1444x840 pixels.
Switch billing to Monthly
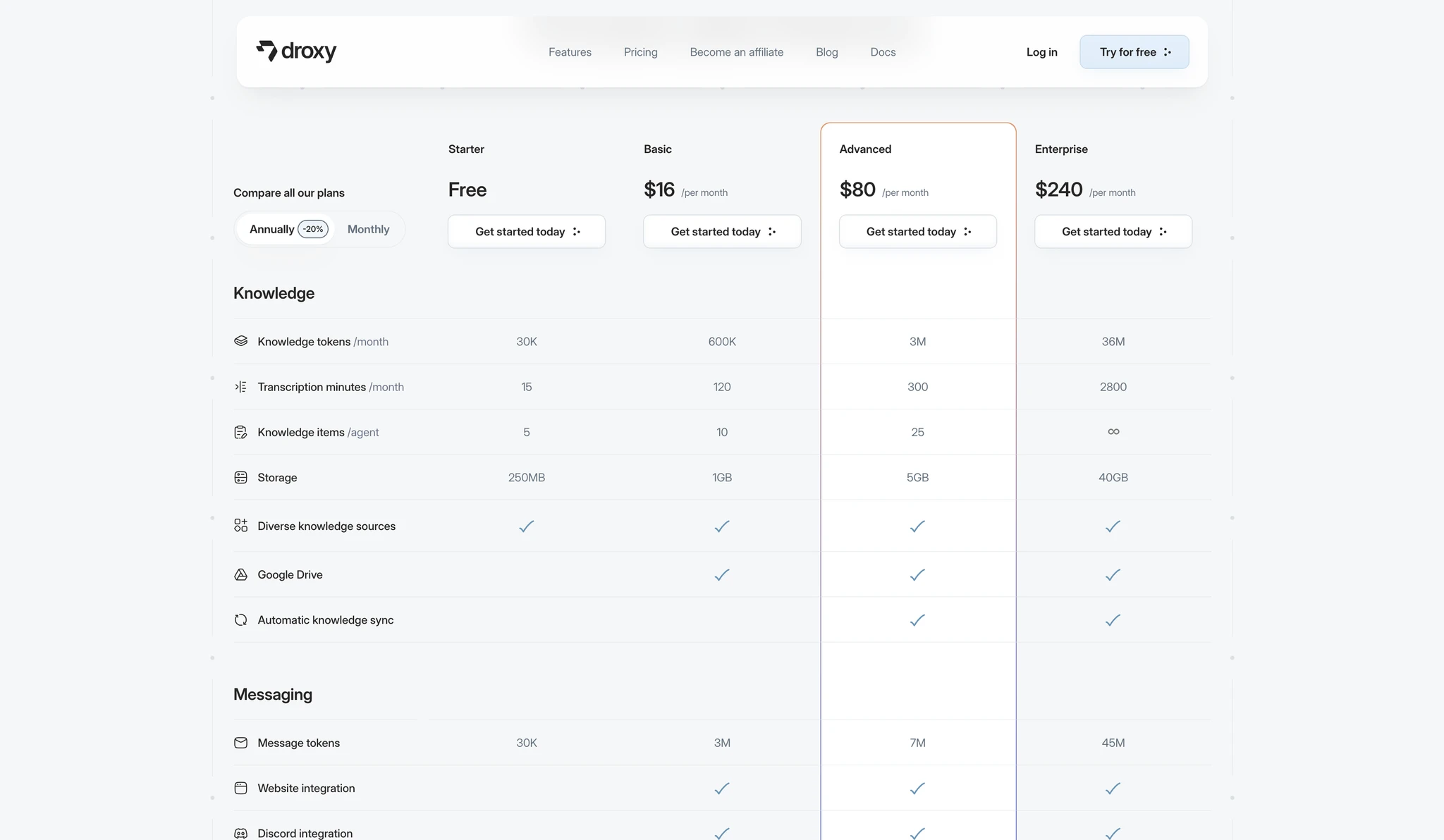368,229
